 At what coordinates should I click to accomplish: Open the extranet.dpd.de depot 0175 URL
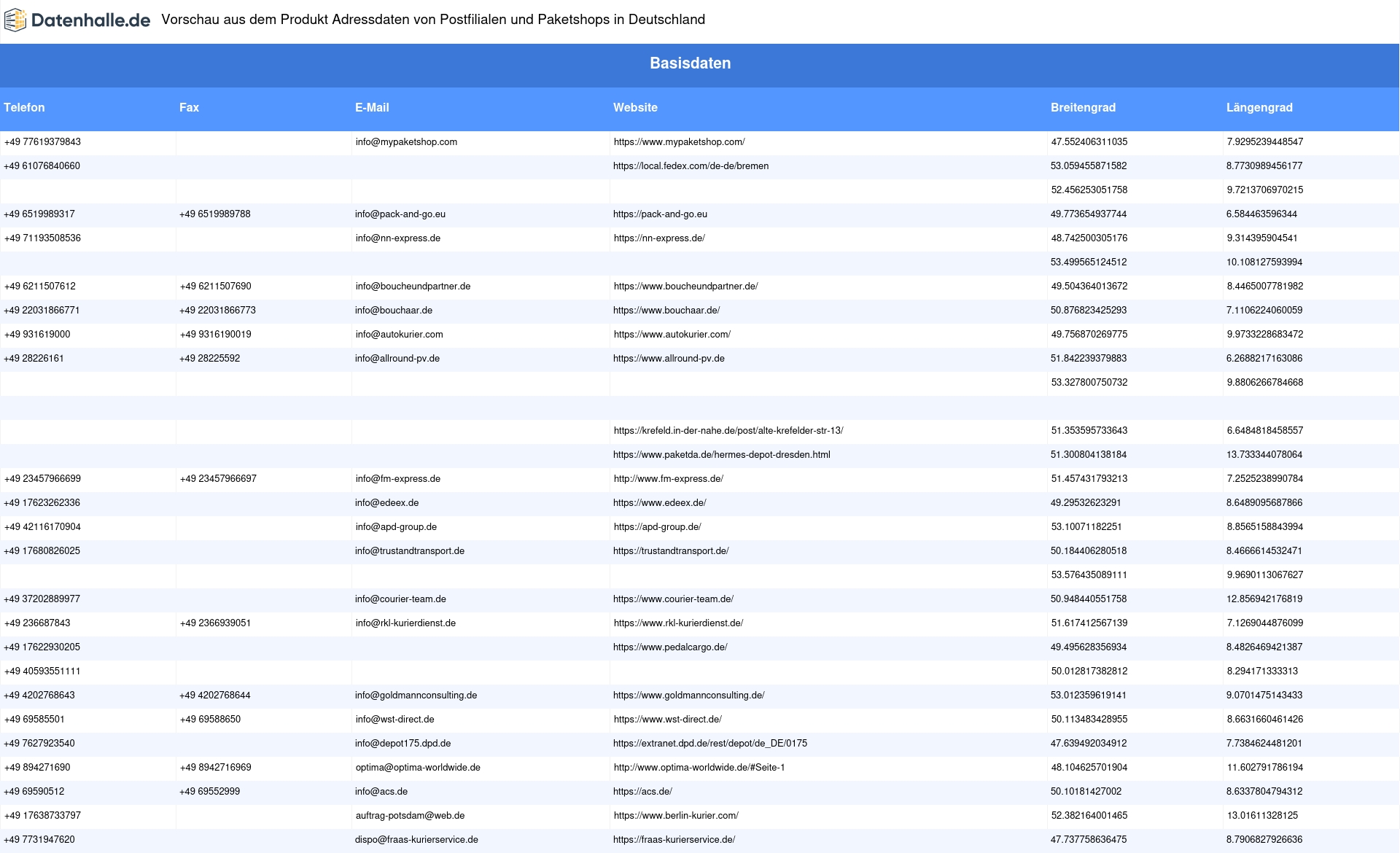click(x=710, y=744)
